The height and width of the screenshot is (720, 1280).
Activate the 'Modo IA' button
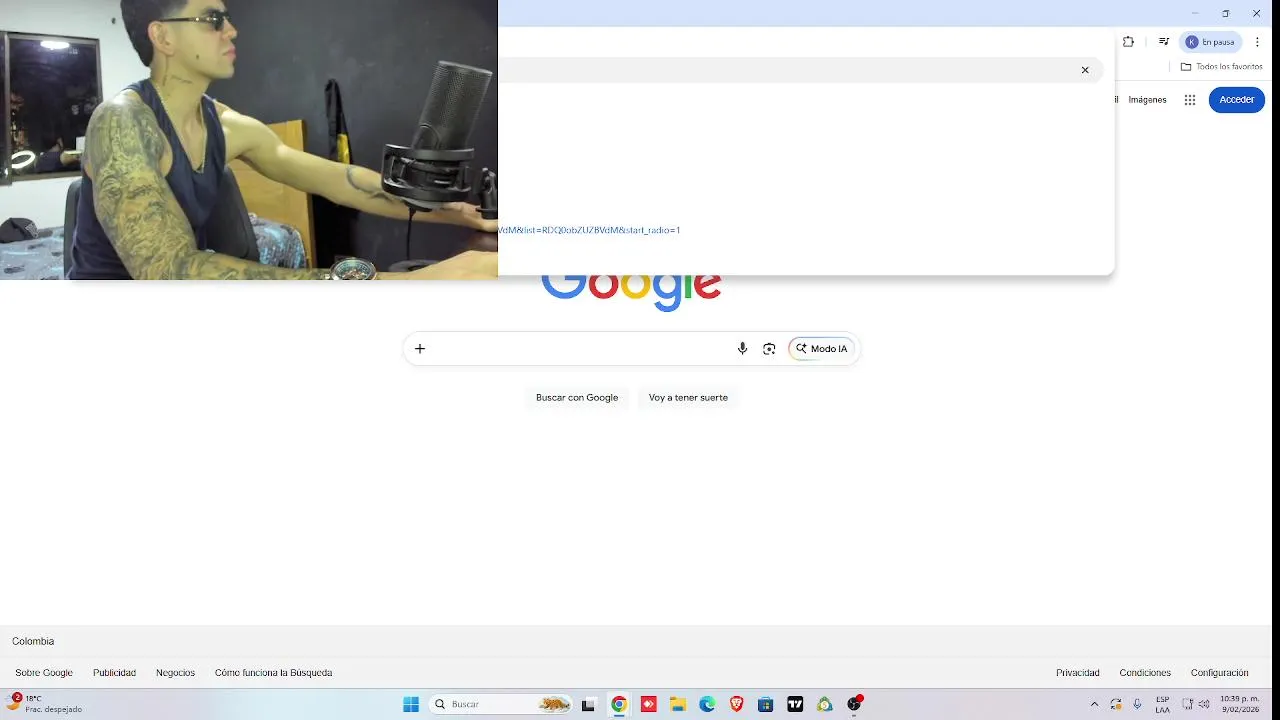coord(821,349)
